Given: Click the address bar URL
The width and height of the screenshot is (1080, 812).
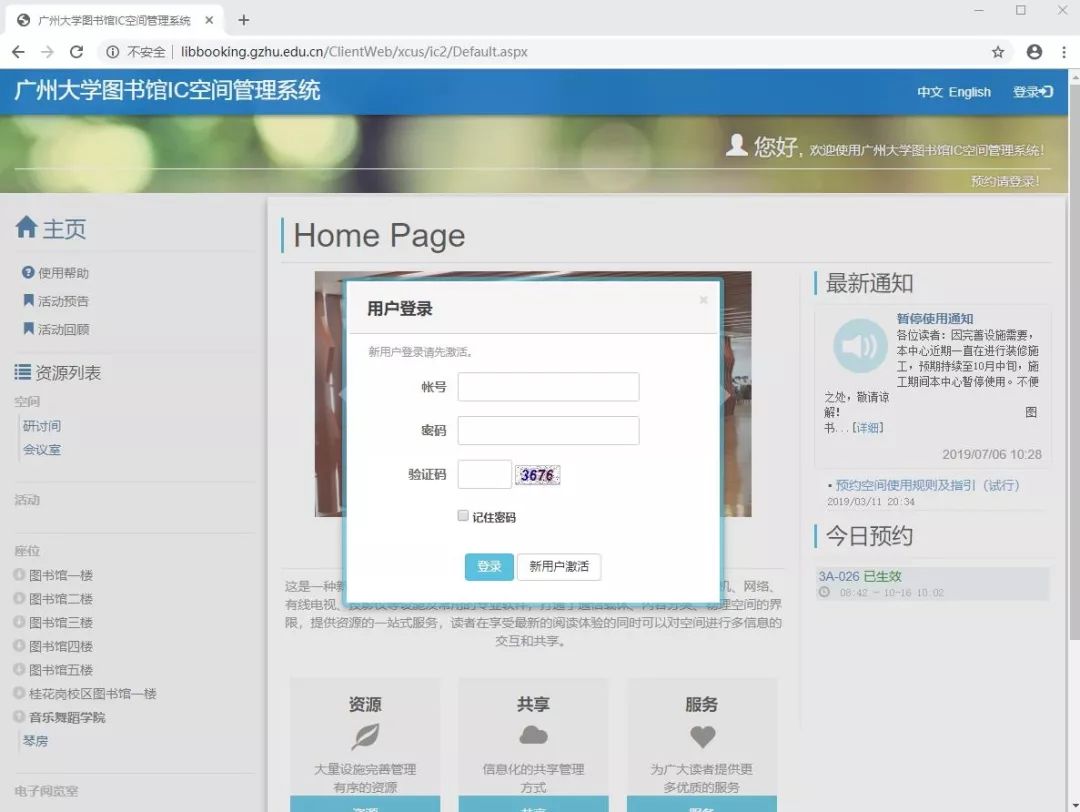Looking at the screenshot, I should click(x=354, y=52).
